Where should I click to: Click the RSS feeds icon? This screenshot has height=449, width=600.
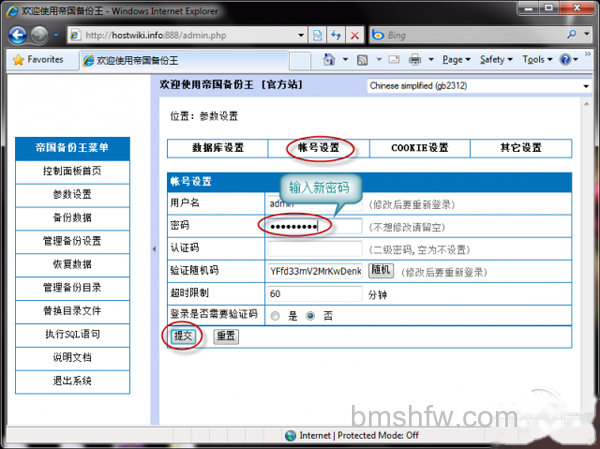[362, 60]
